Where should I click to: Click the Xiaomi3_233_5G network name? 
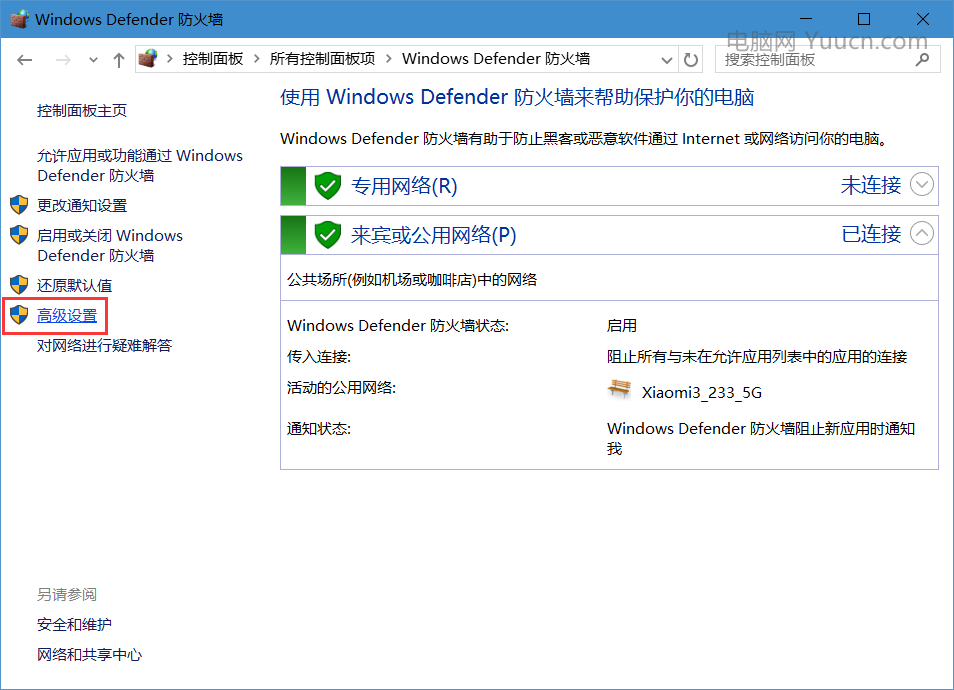[702, 392]
